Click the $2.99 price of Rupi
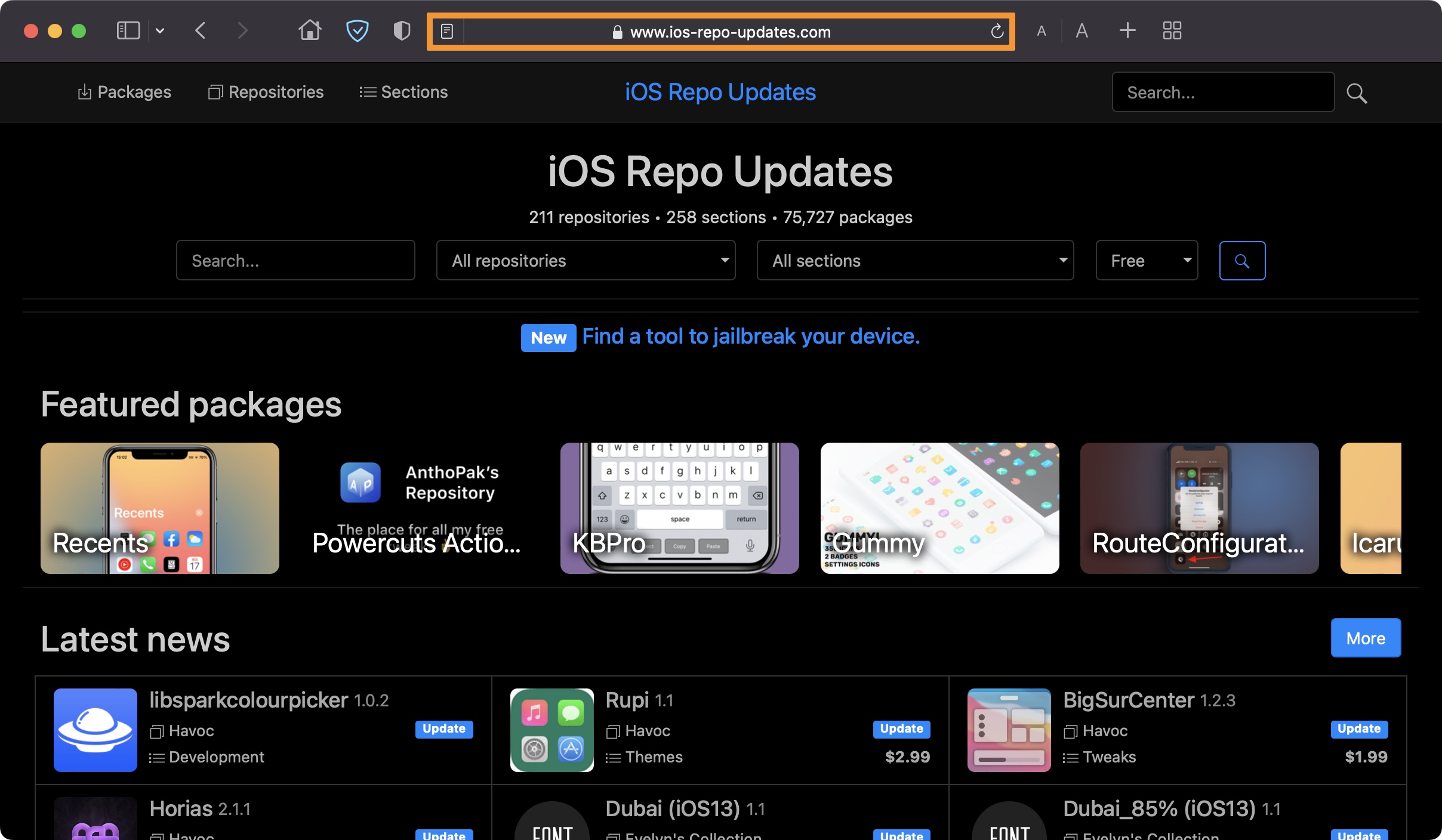The image size is (1442, 840). coord(907,757)
